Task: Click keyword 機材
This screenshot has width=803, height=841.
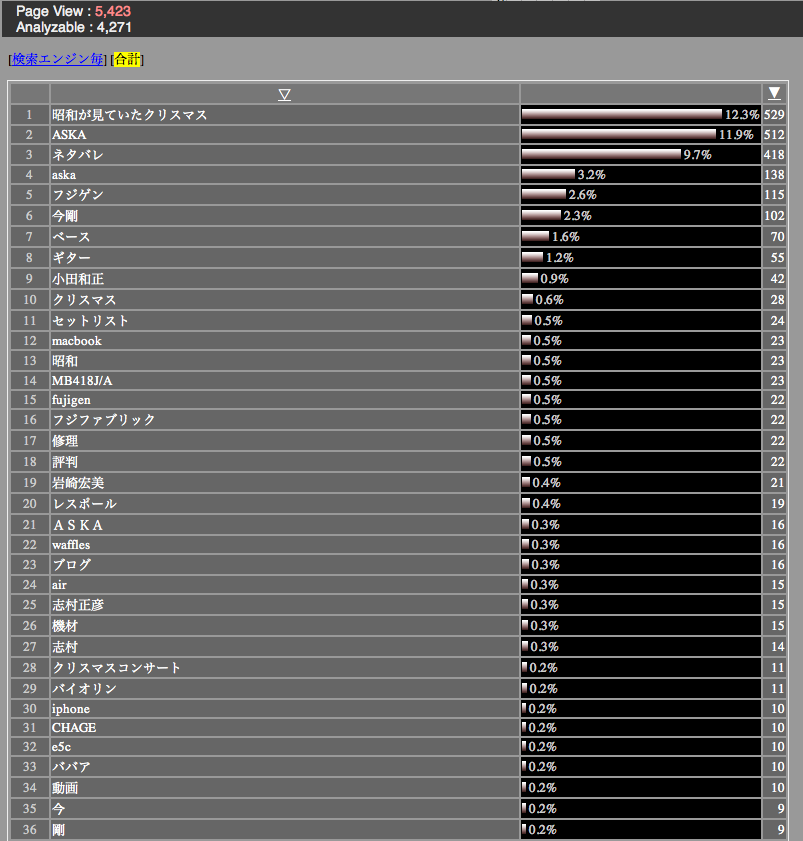Action: [x=65, y=626]
